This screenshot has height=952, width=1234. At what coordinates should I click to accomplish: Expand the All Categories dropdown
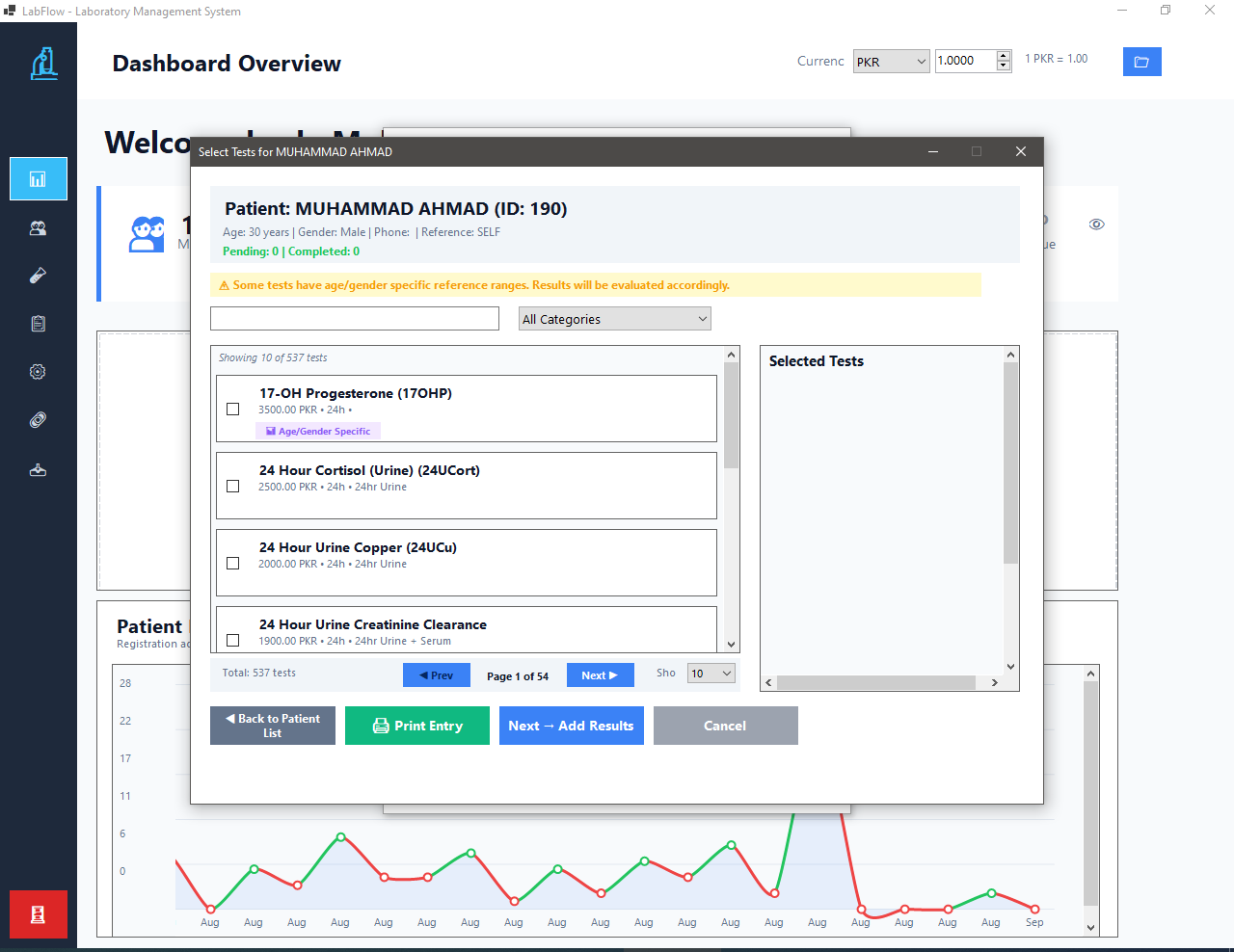[x=615, y=319]
